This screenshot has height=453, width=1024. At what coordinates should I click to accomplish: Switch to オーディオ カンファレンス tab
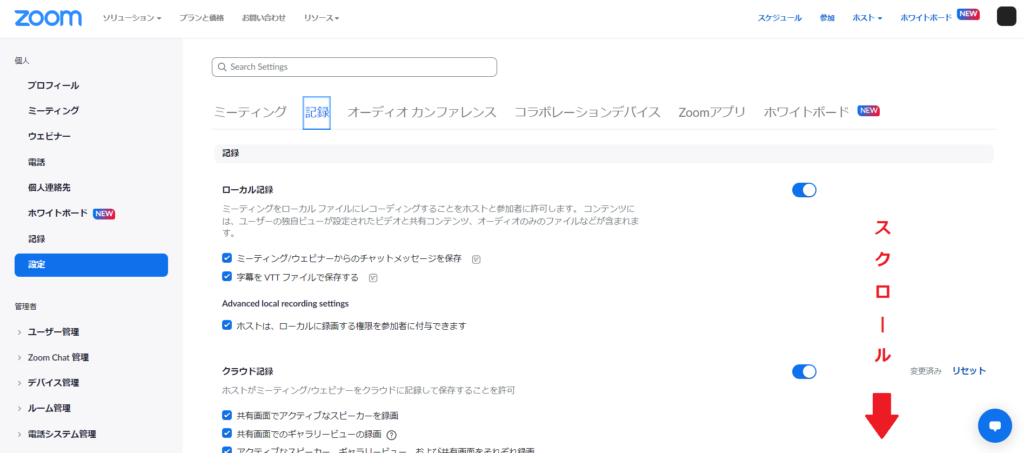coord(421,112)
